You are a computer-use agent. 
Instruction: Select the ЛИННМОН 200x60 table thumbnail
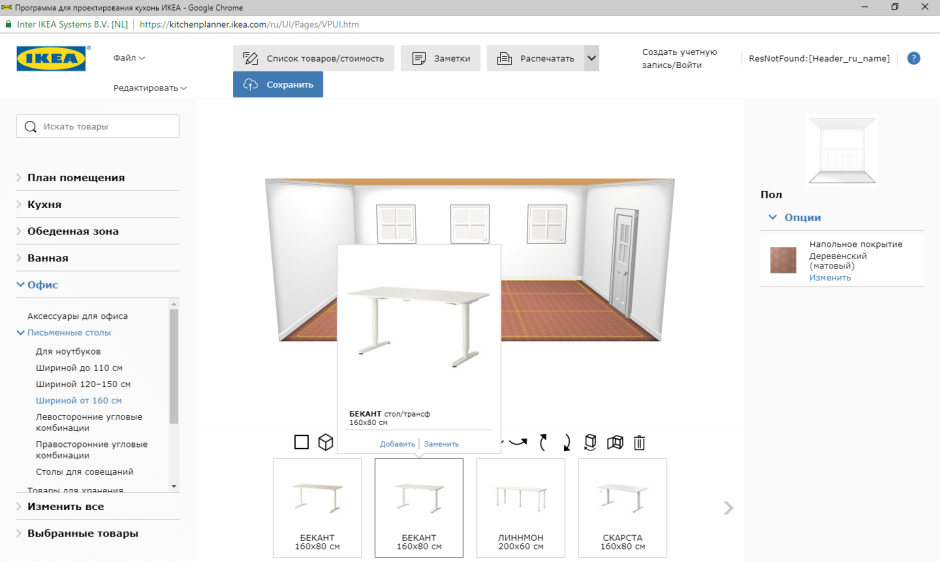tap(520, 508)
